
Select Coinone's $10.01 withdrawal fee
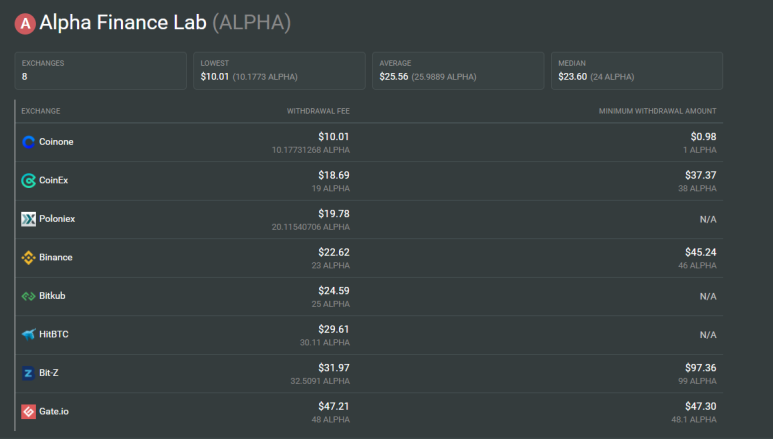click(x=334, y=137)
